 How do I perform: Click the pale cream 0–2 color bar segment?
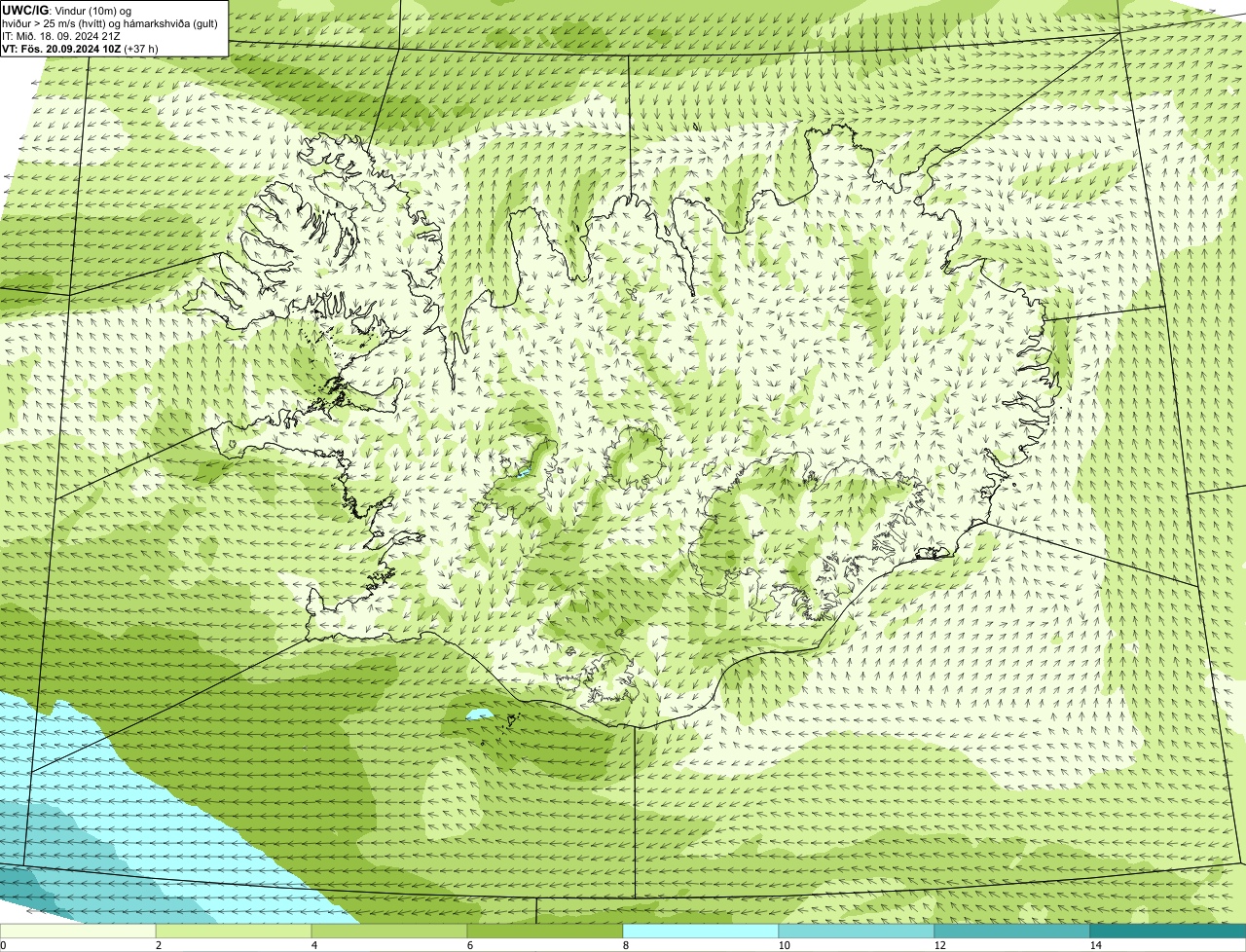[78, 931]
